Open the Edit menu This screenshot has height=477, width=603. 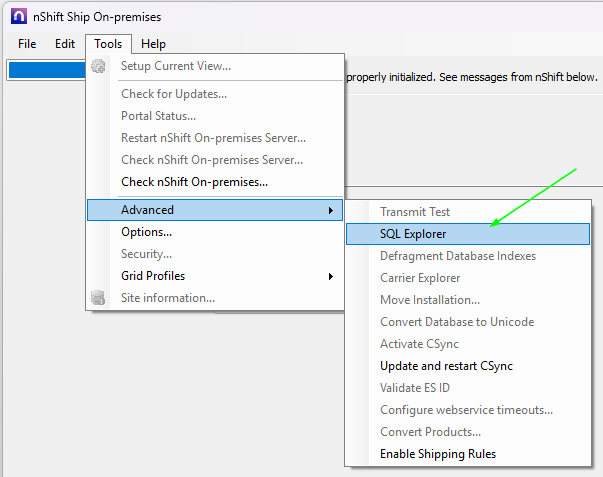click(65, 44)
